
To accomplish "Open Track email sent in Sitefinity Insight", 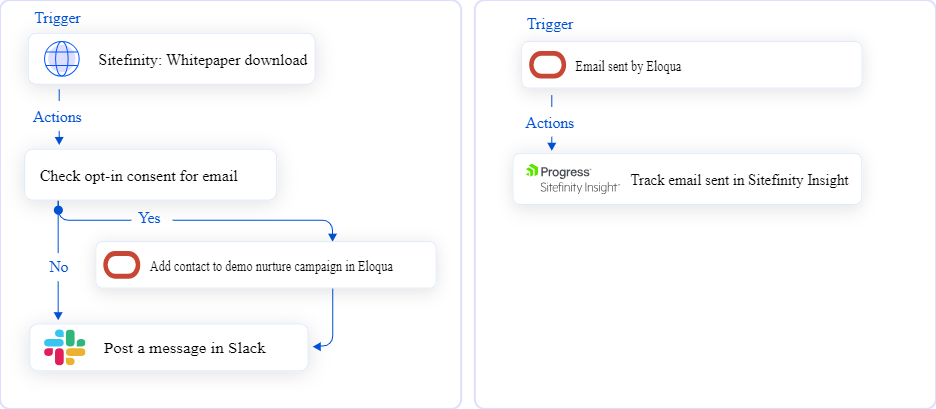I will (687, 179).
